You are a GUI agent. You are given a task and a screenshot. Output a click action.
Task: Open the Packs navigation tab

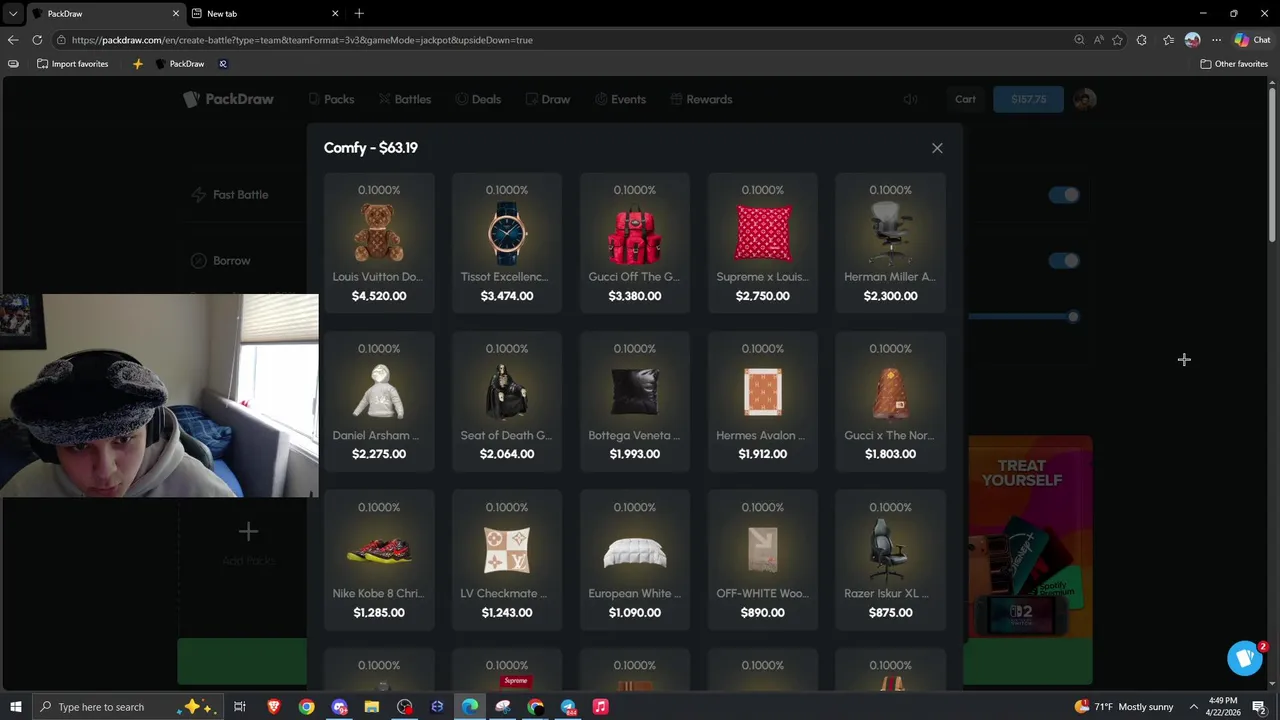click(x=331, y=99)
